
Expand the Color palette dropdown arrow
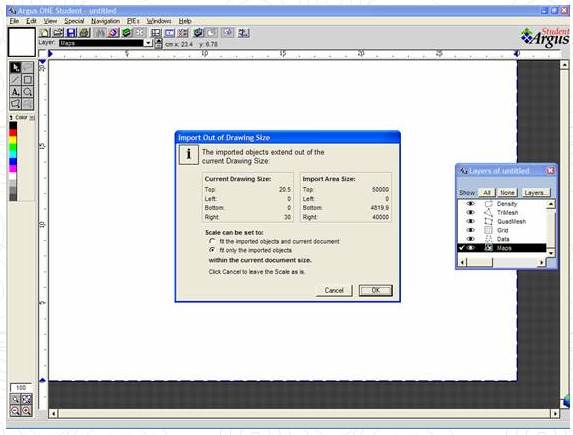(32, 117)
